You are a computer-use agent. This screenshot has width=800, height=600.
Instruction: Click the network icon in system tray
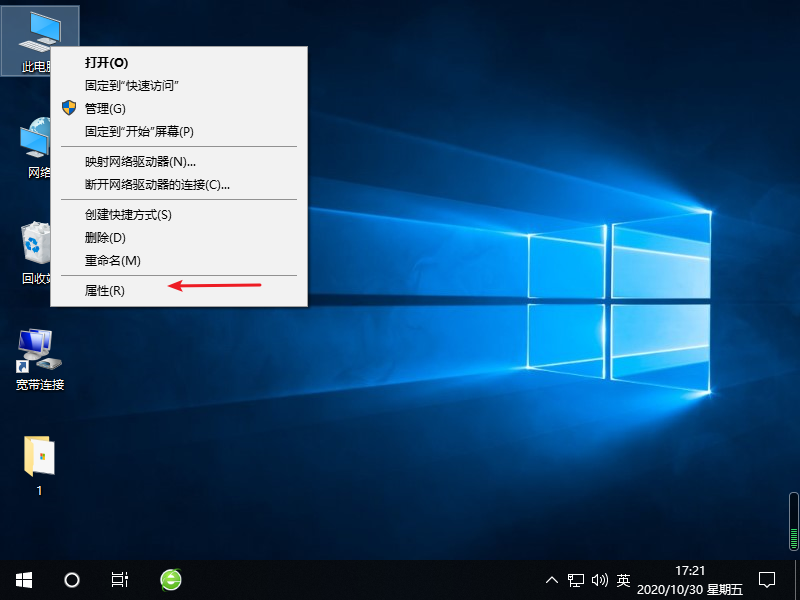click(576, 580)
